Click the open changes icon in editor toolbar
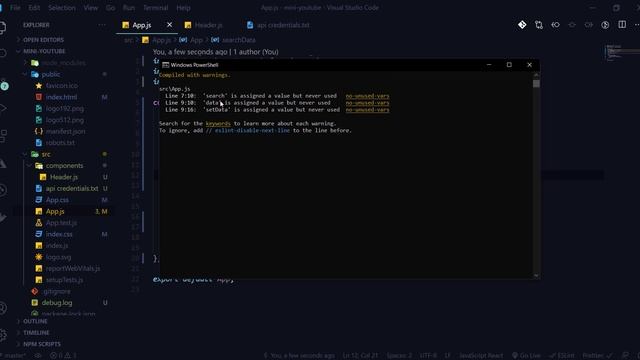 539,25
